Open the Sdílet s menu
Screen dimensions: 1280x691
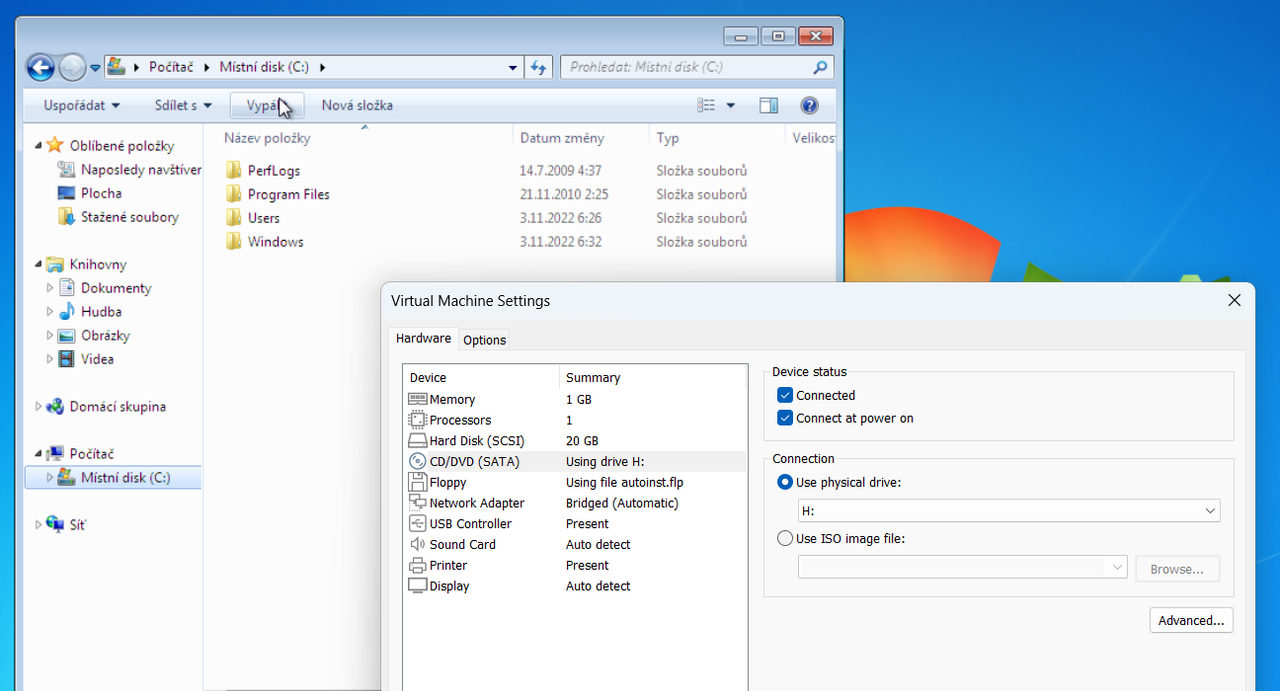[183, 105]
